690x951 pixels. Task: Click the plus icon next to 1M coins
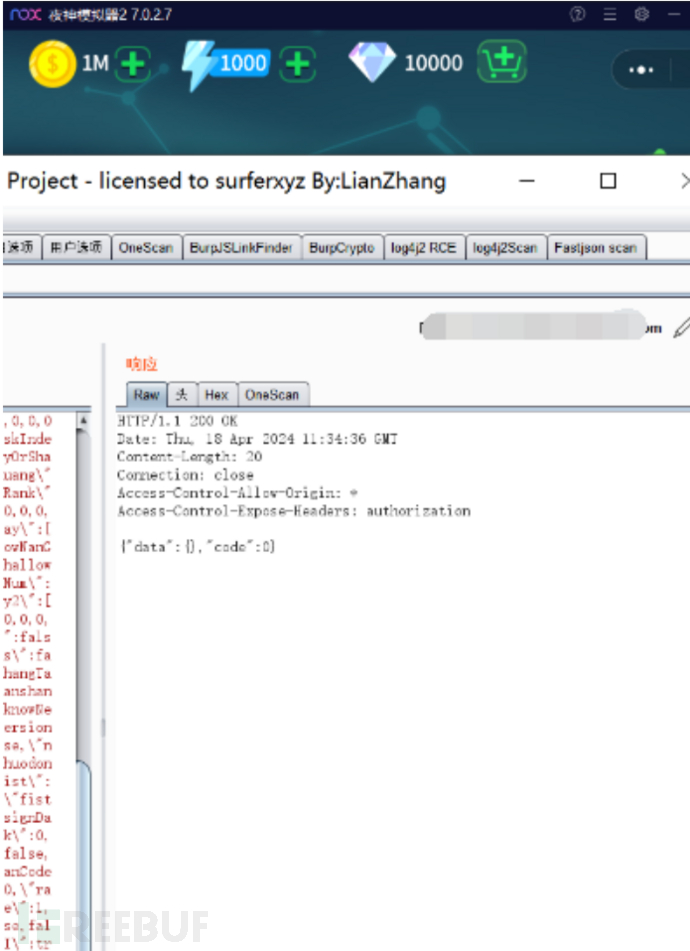[133, 65]
